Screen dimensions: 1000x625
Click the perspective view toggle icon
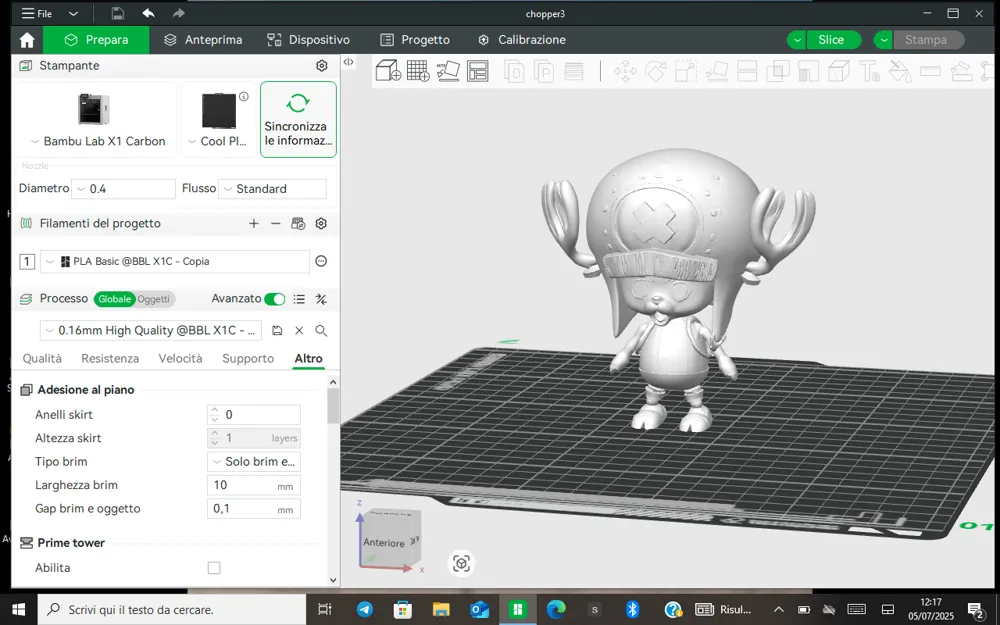461,563
